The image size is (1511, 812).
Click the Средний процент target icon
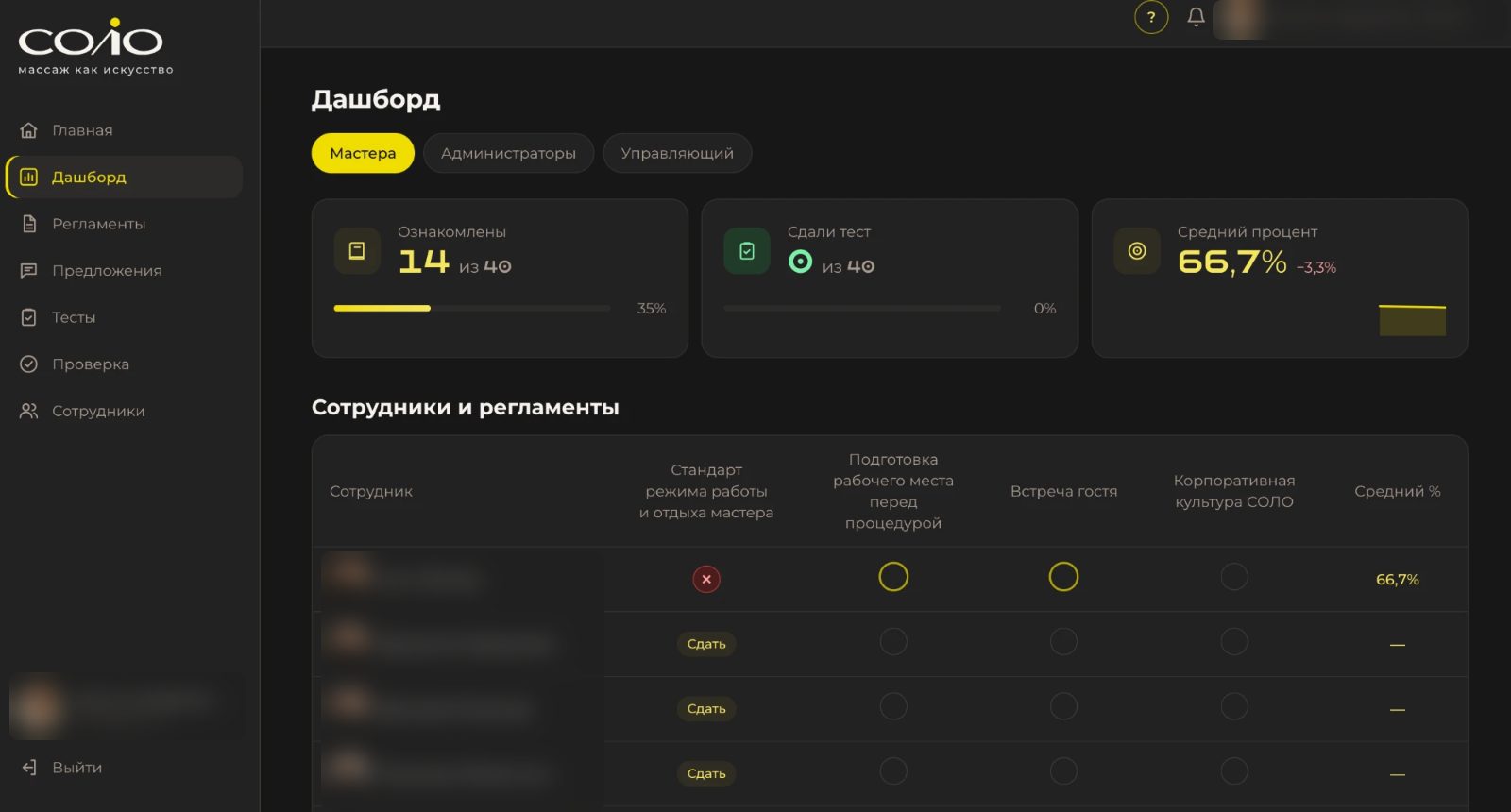point(1137,251)
